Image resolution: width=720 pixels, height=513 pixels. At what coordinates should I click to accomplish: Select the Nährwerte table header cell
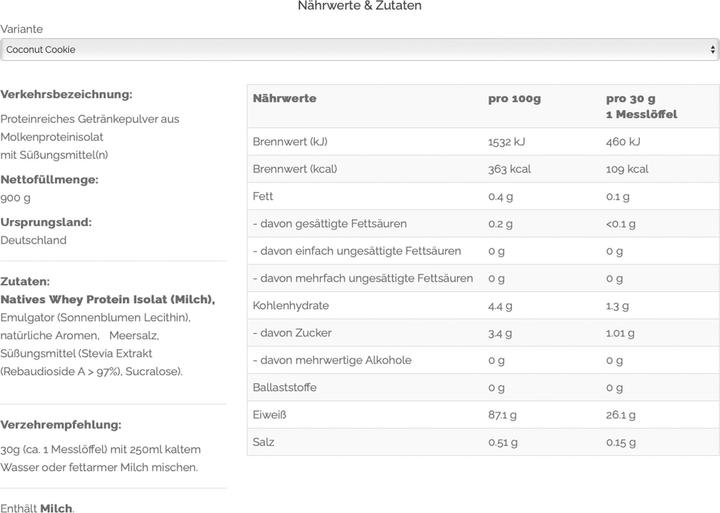[x=285, y=98]
